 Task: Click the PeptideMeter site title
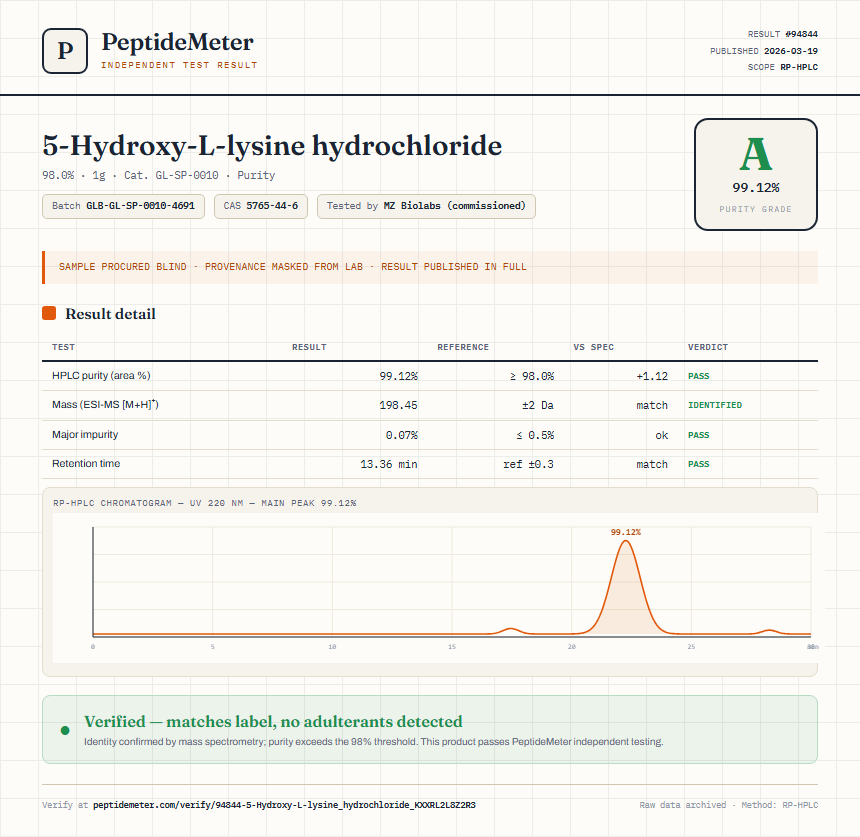(x=178, y=43)
